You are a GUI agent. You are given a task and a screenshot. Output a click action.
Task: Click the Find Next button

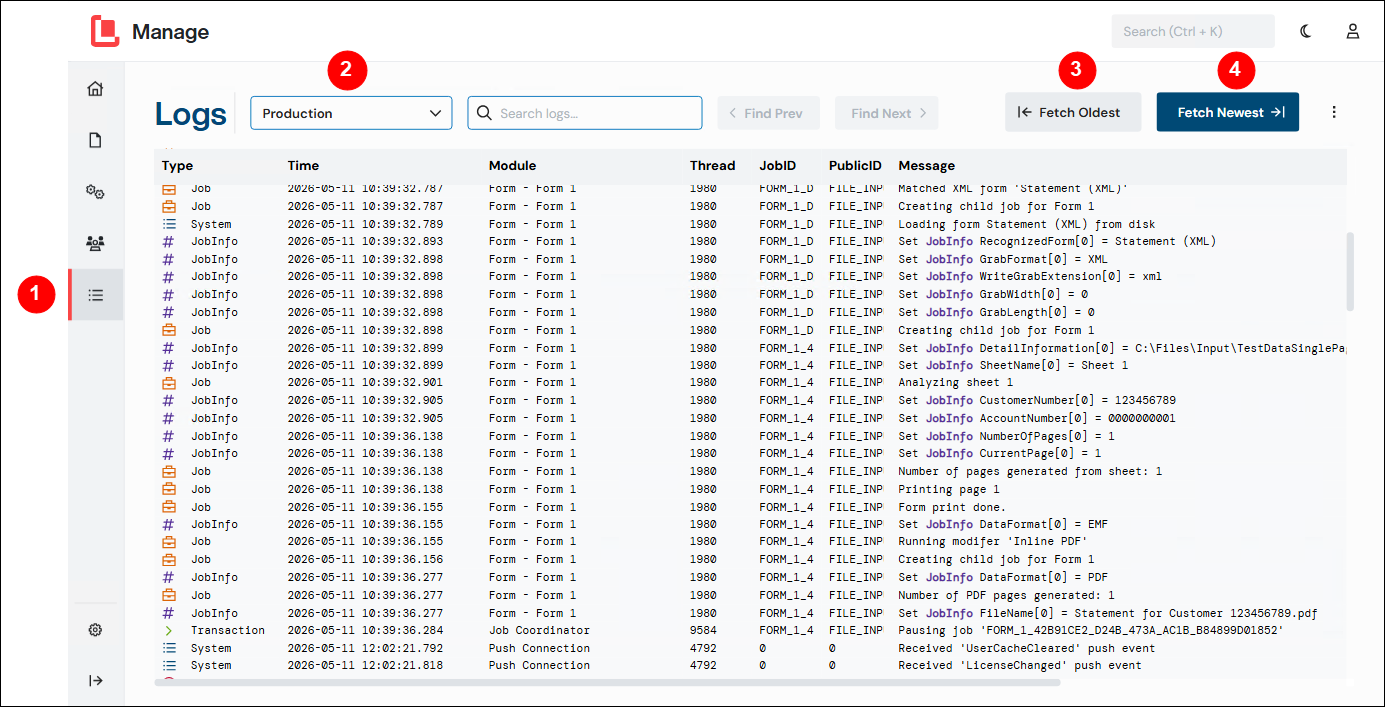[887, 113]
